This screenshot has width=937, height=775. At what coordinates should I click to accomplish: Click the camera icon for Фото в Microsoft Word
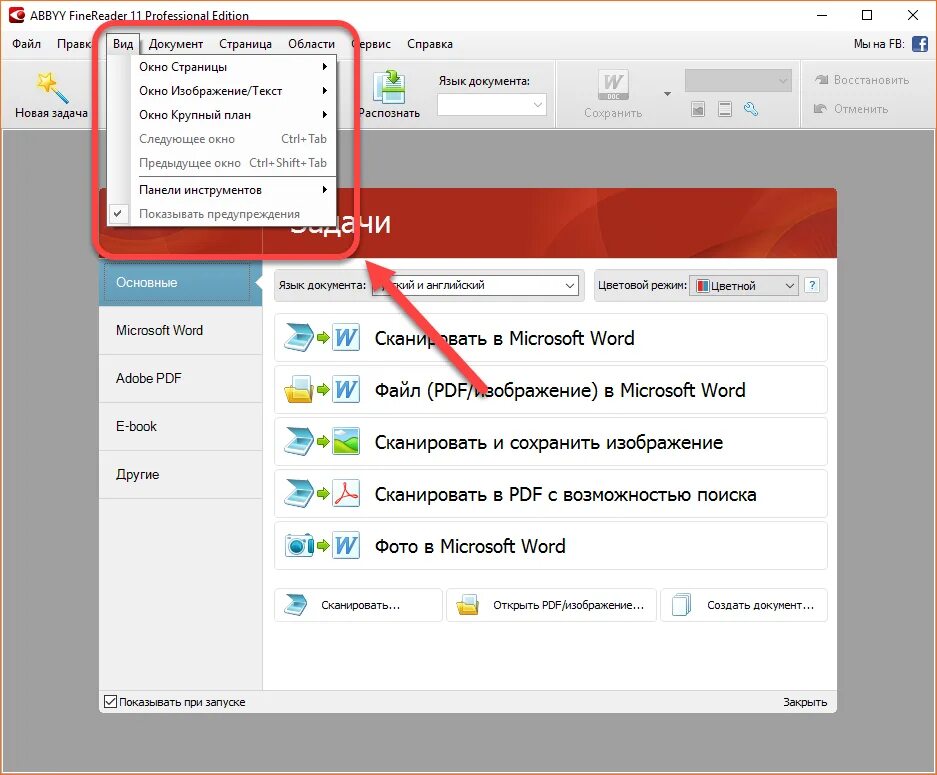coord(299,546)
